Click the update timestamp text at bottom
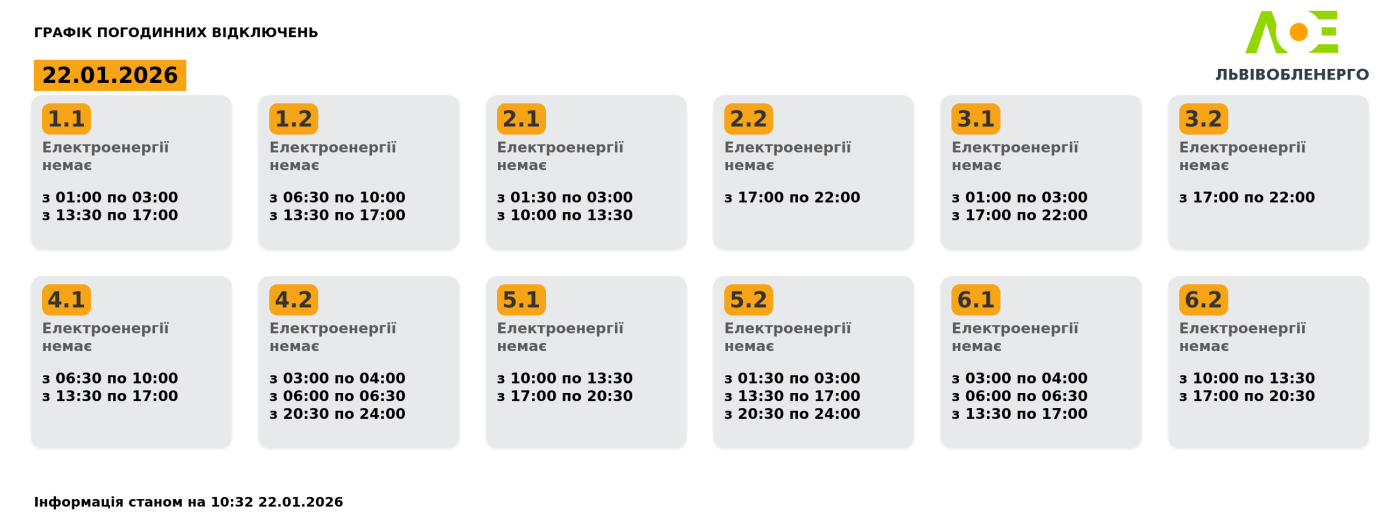The width and height of the screenshot is (1400, 526). (188, 502)
